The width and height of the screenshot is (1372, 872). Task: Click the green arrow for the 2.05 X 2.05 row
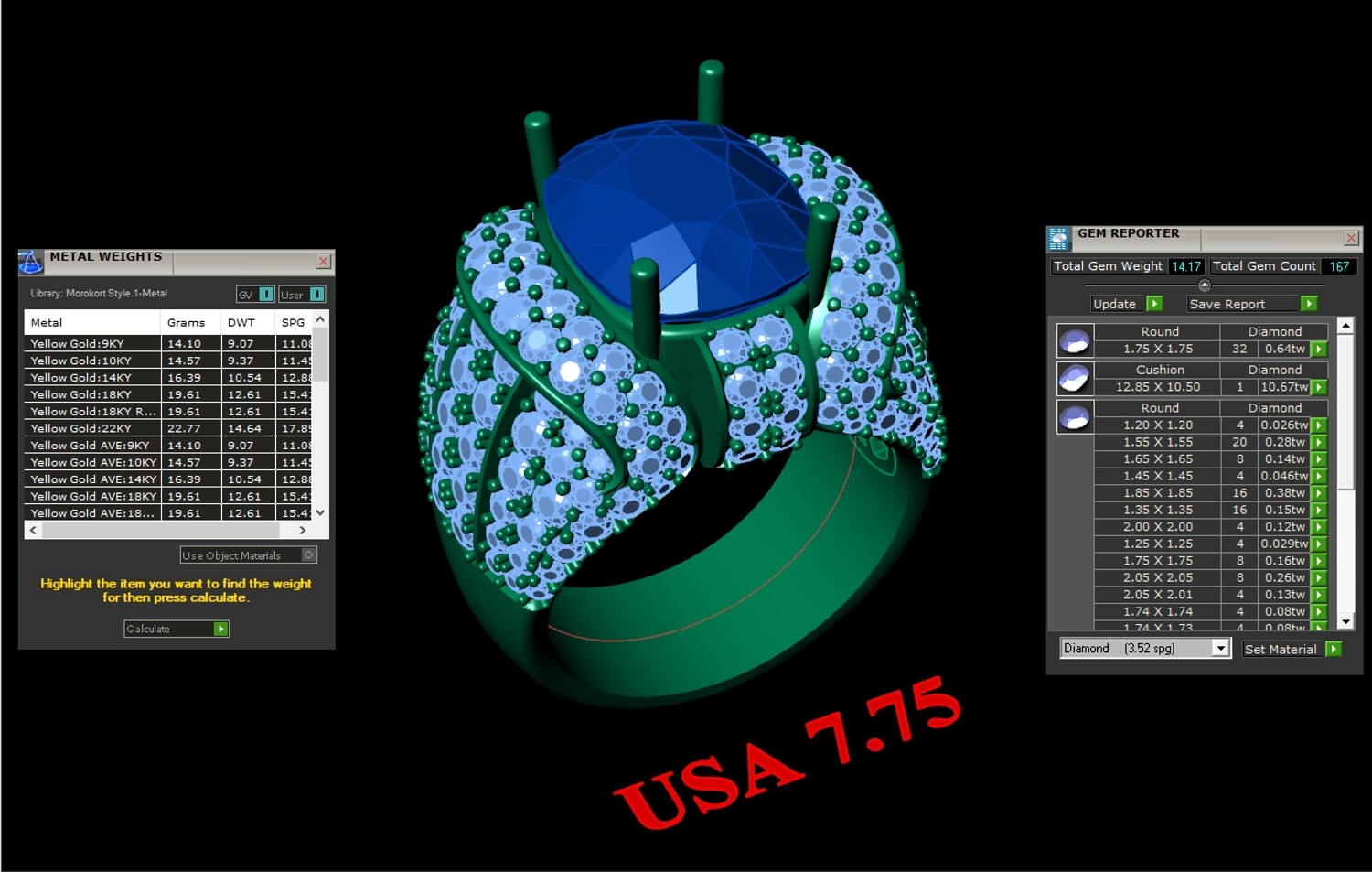tap(1319, 578)
